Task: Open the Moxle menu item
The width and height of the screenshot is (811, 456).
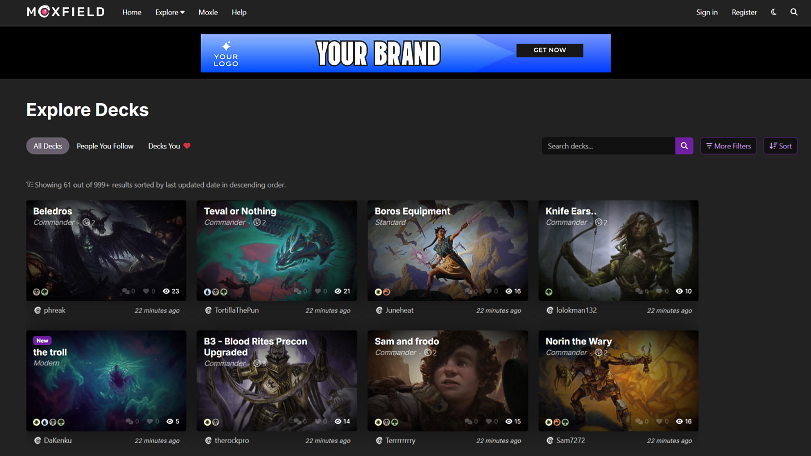Action: pos(208,12)
